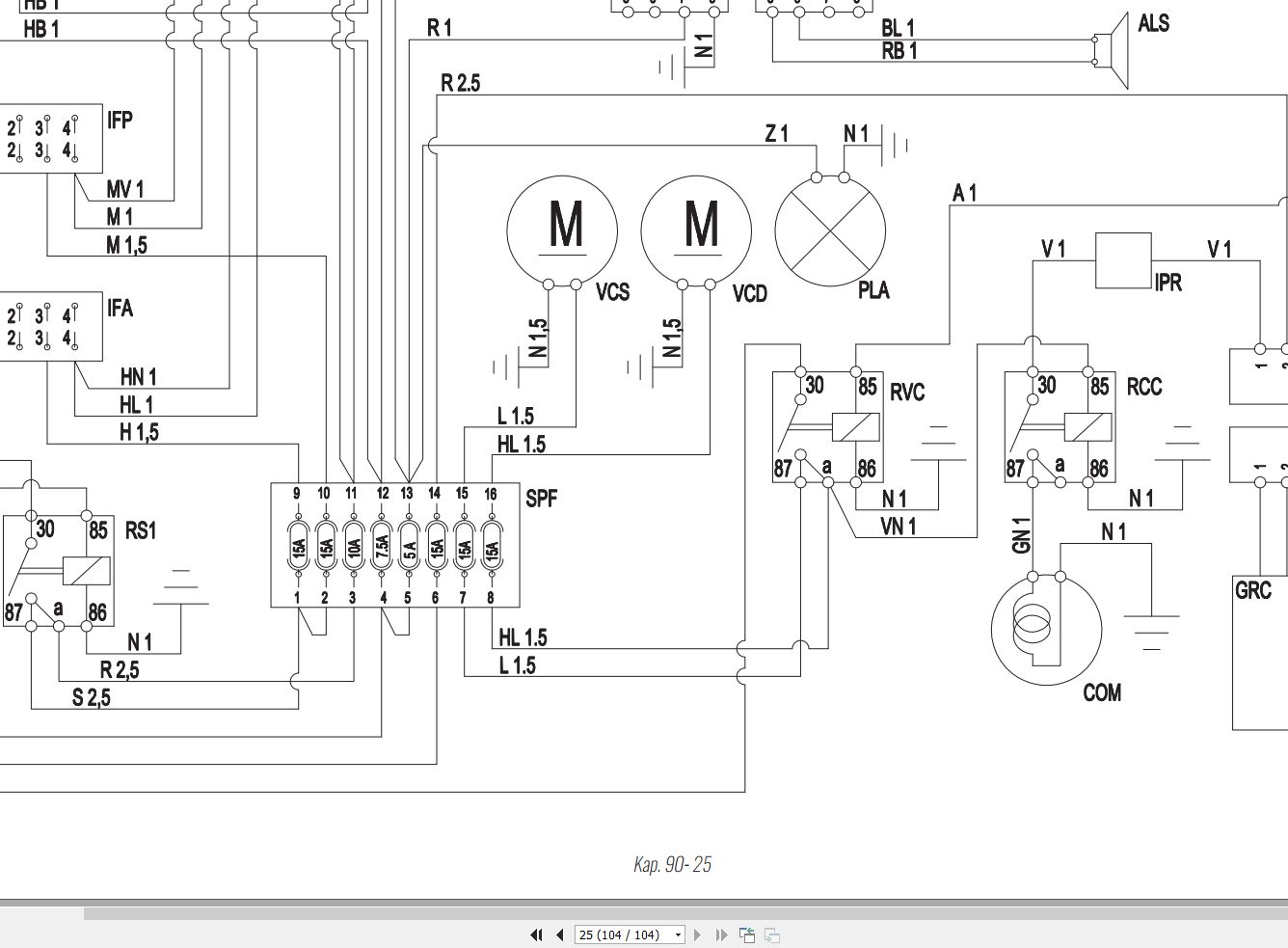Go to the next page
Image resolution: width=1288 pixels, height=948 pixels.
click(698, 934)
